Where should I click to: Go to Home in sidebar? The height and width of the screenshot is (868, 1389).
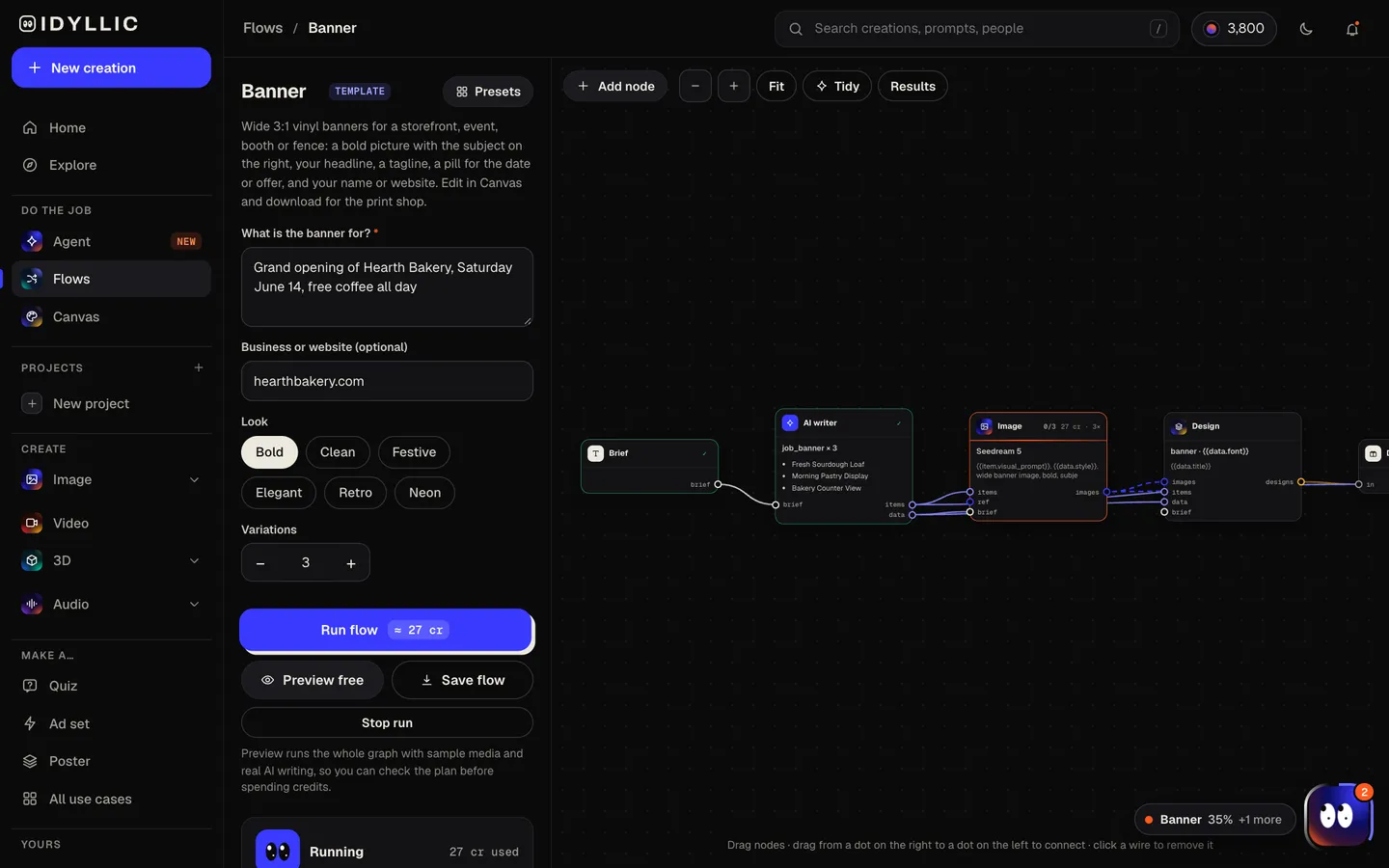point(111,127)
